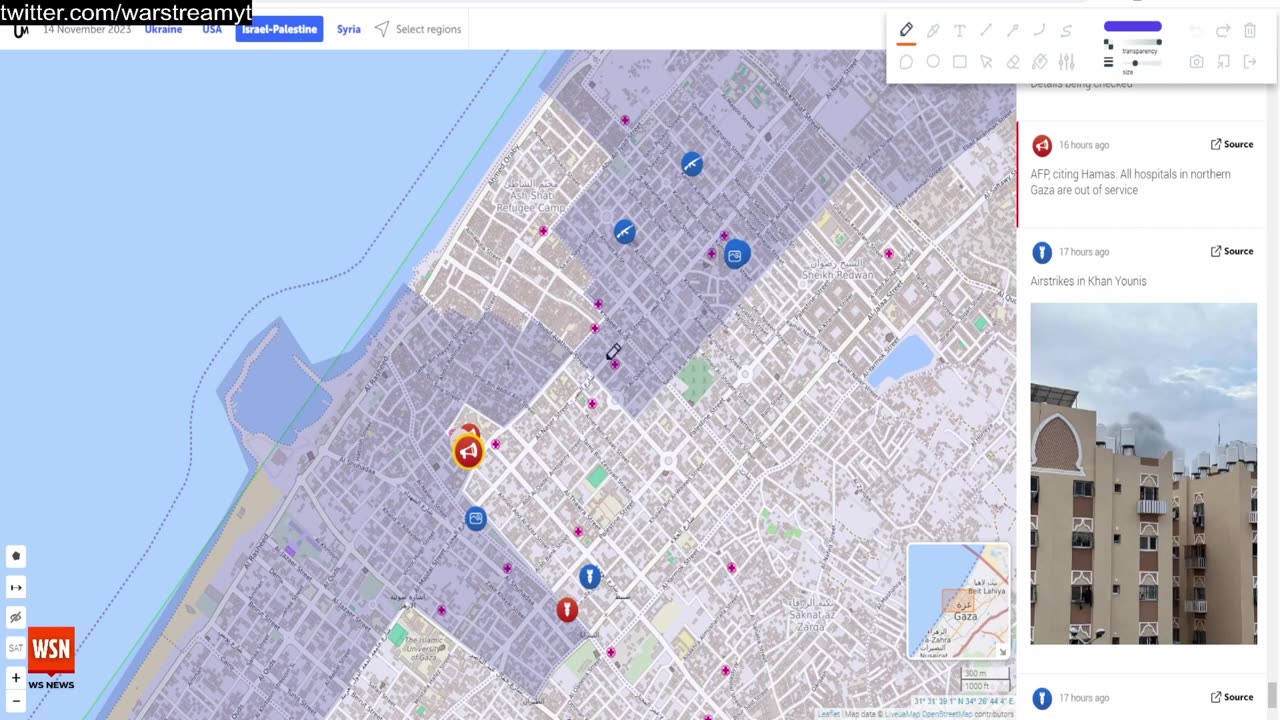Select the eraser tool
Viewport: 1280px width, 720px height.
pos(1013,62)
